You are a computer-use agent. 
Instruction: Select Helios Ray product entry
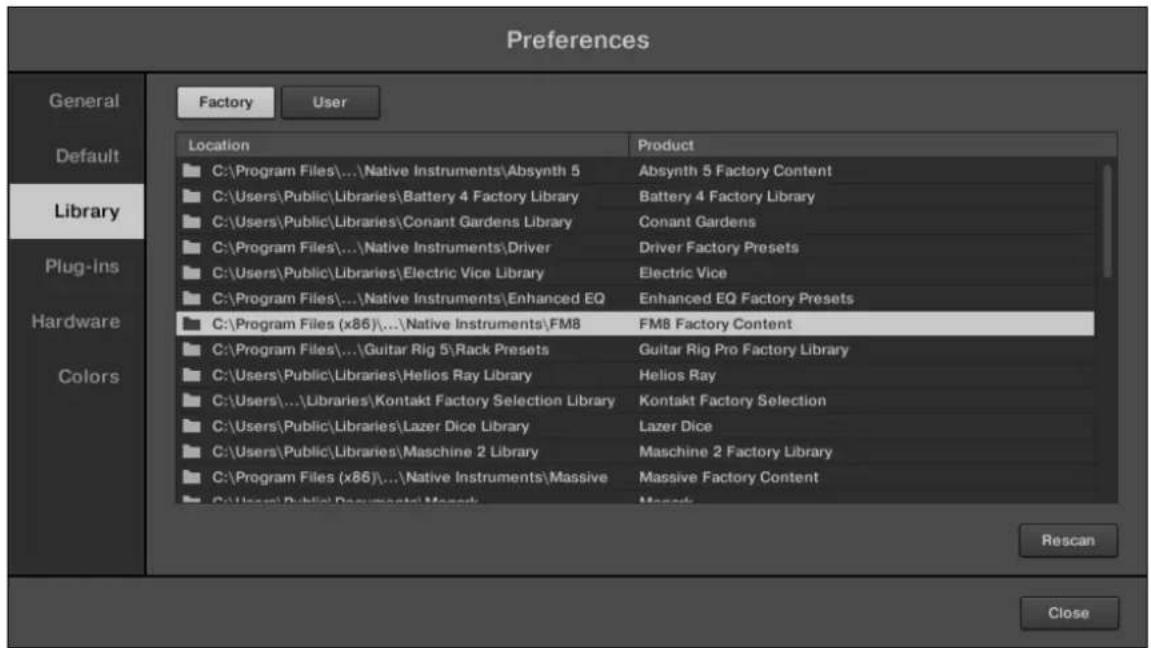pos(677,375)
